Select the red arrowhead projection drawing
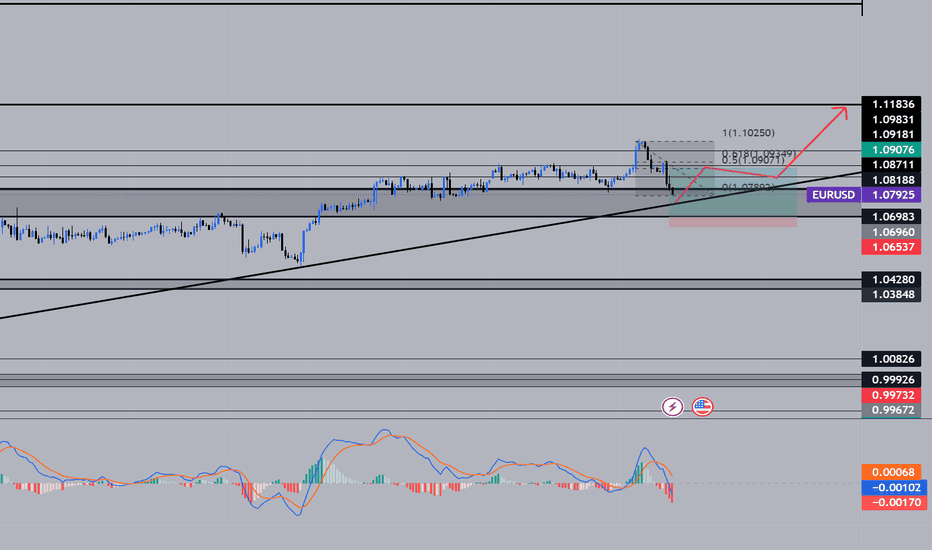932x550 pixels. pos(840,112)
